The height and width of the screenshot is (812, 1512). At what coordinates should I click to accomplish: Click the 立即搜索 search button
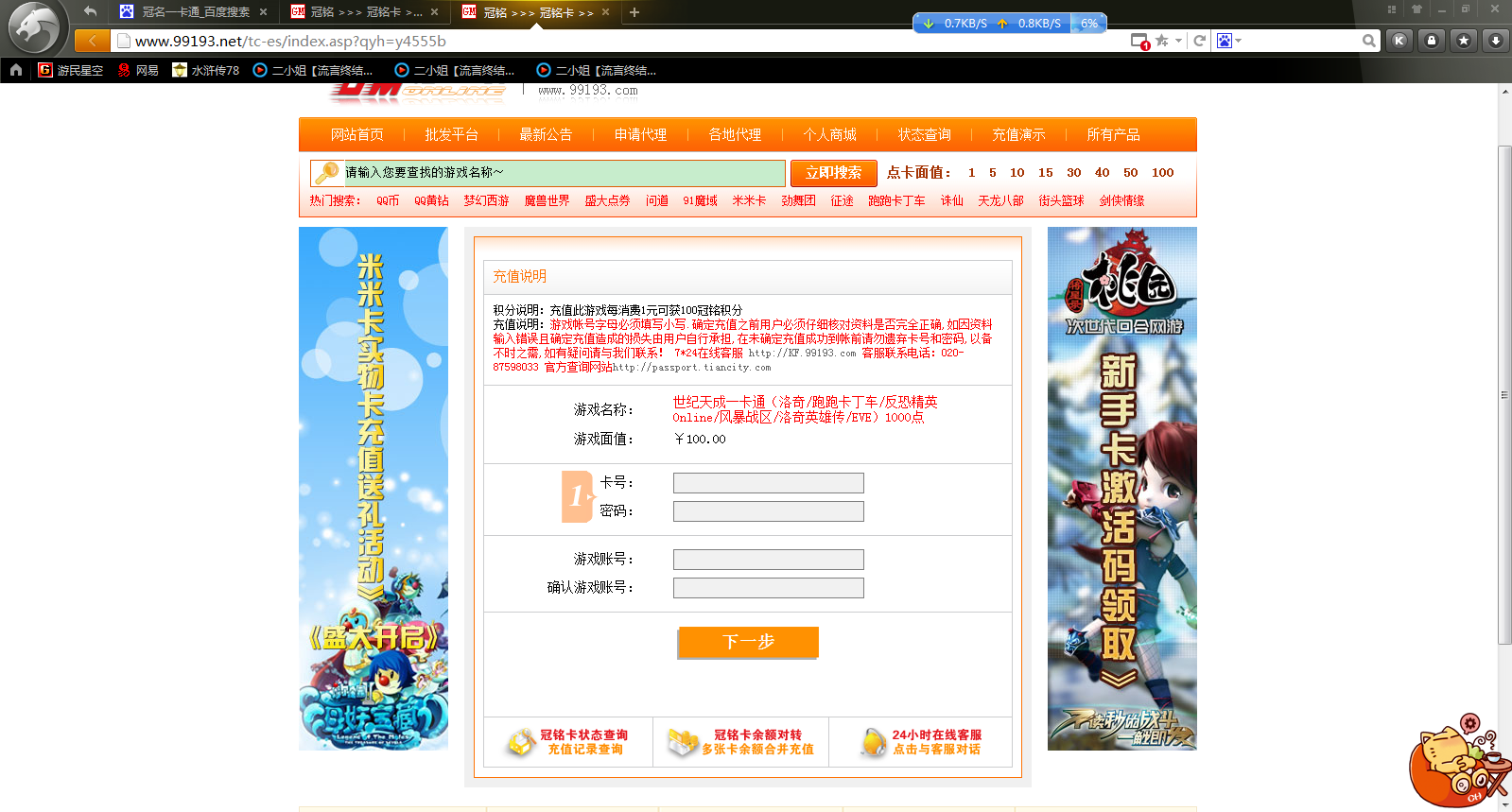(x=833, y=173)
